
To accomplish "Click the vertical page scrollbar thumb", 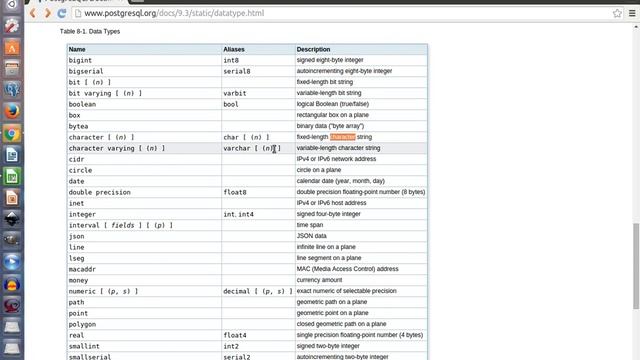I will 636,266.
